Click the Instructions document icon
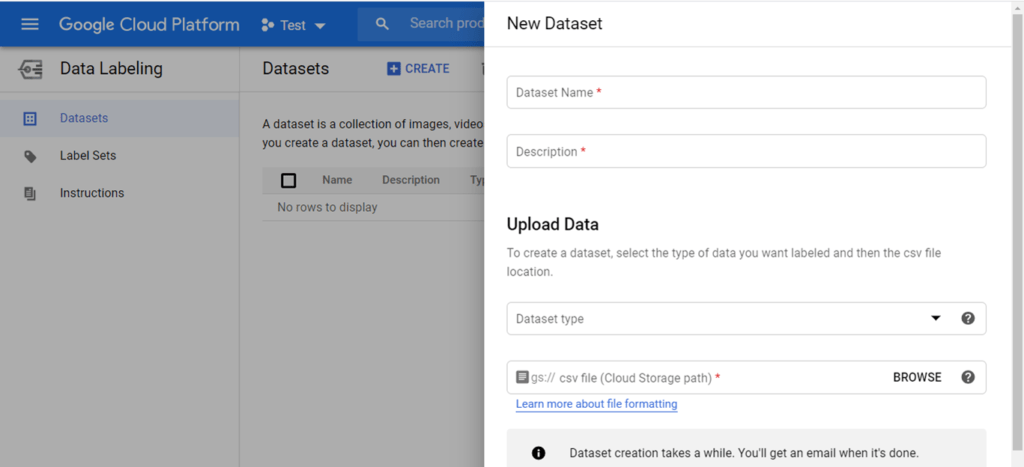Image resolution: width=1024 pixels, height=467 pixels. pos(30,193)
